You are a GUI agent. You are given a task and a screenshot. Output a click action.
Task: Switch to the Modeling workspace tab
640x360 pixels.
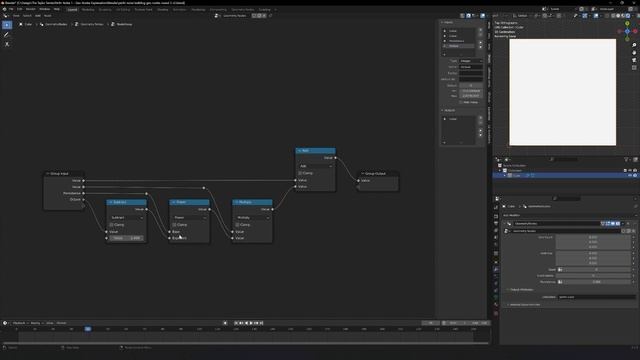(88, 9)
